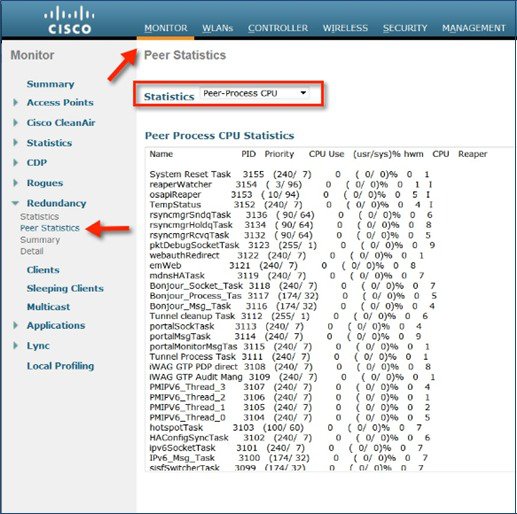Open Local Profiling sidebar link
Image resolution: width=517 pixels, height=514 pixels.
60,366
